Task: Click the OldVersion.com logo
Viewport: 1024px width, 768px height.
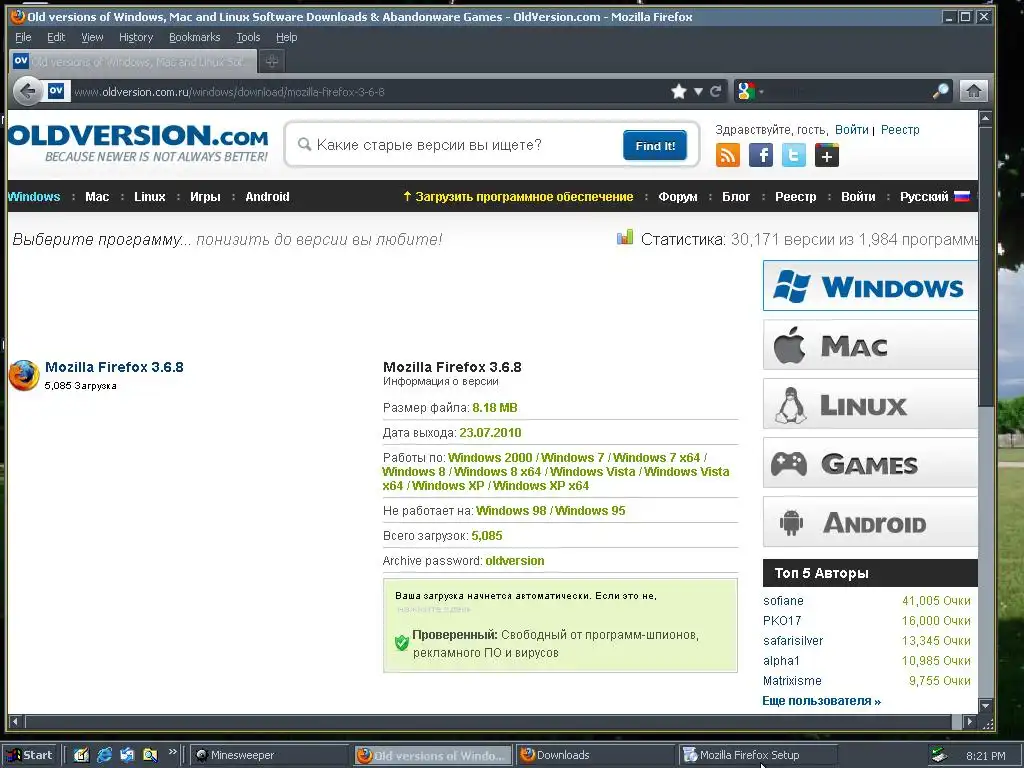Action: pyautogui.click(x=138, y=142)
